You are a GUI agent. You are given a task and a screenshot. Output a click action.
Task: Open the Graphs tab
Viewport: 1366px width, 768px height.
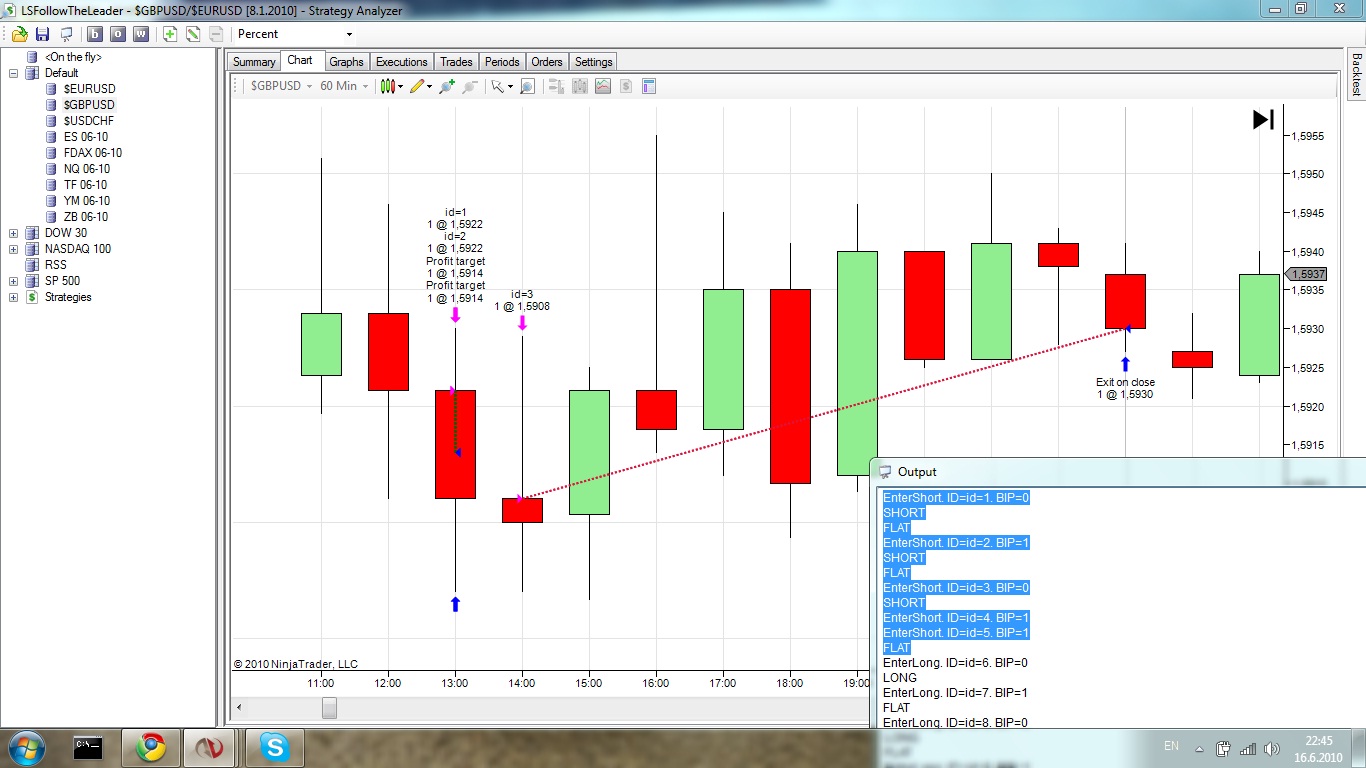pyautogui.click(x=346, y=62)
